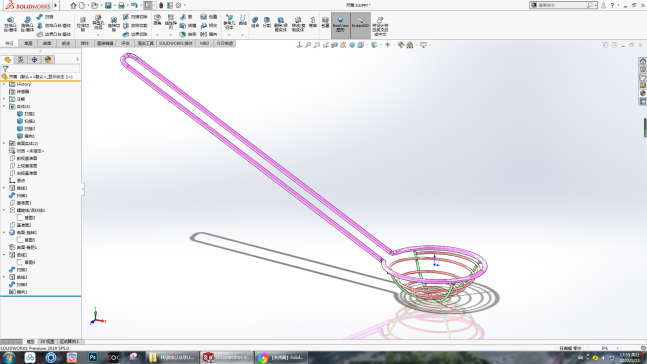The width and height of the screenshot is (647, 364).
Task: Select the Revolved Boss/Base tool
Action: [27, 24]
